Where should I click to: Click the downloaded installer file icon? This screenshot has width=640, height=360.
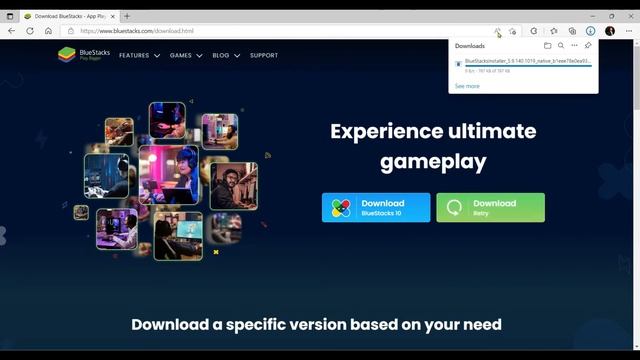click(458, 64)
